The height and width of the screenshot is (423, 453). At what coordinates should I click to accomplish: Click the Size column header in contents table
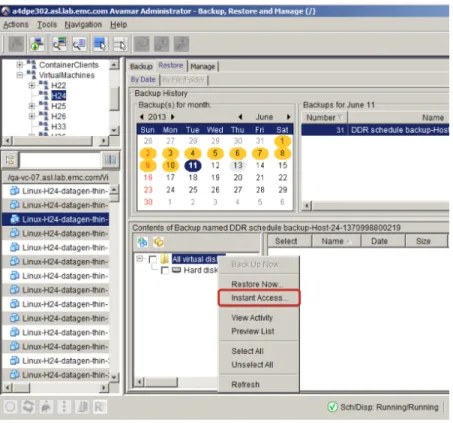[x=426, y=241]
